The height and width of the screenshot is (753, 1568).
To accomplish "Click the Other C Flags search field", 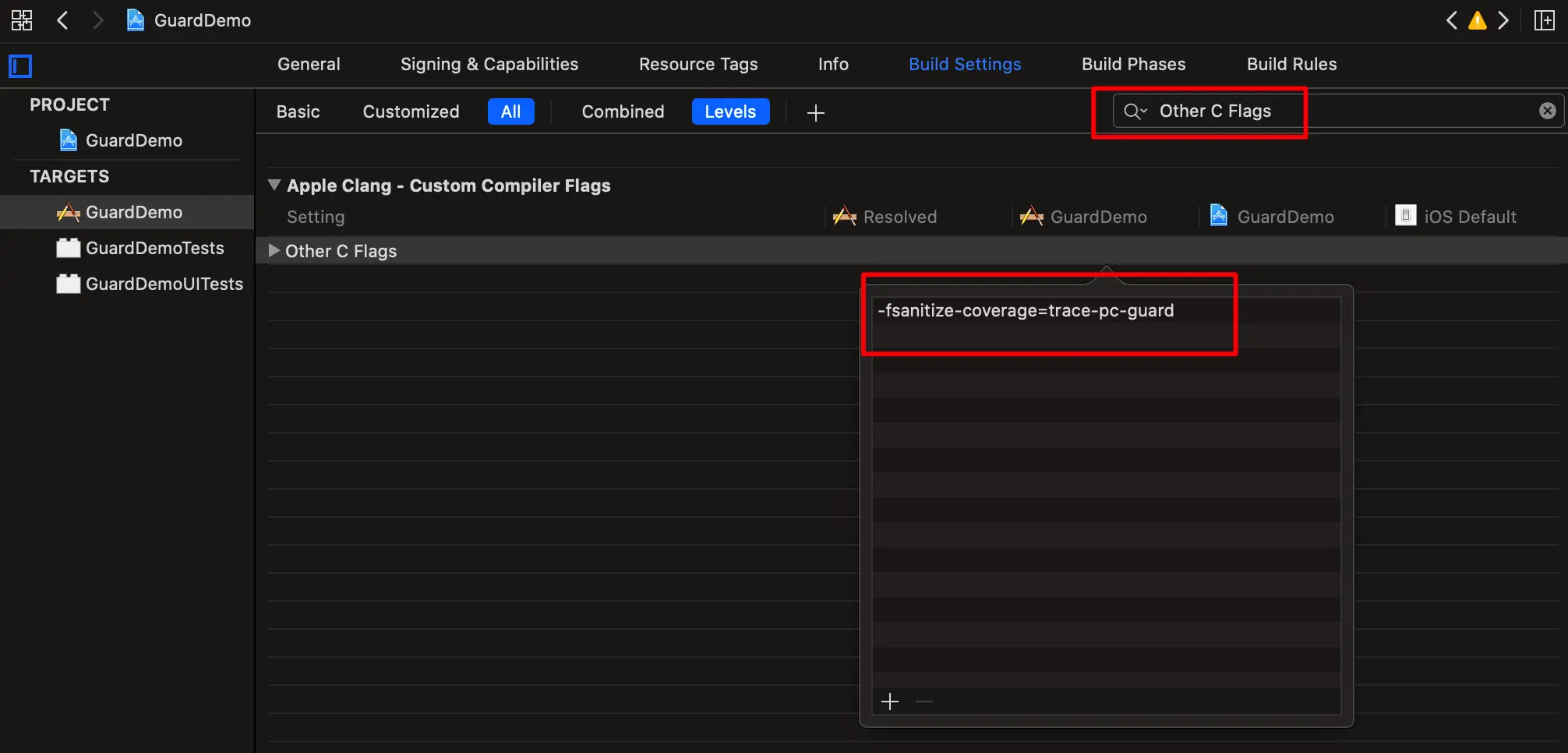I will pos(1337,111).
